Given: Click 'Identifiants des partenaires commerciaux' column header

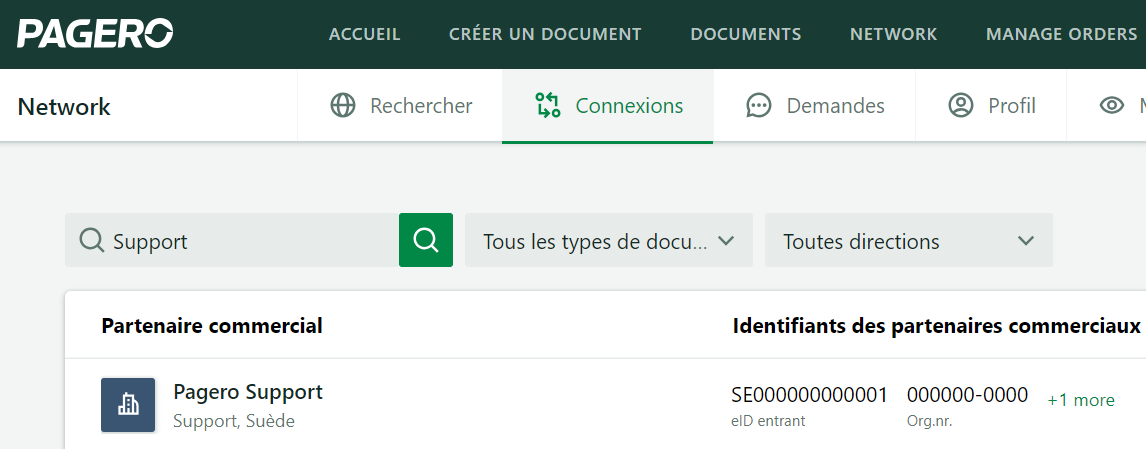Looking at the screenshot, I should pos(937,325).
